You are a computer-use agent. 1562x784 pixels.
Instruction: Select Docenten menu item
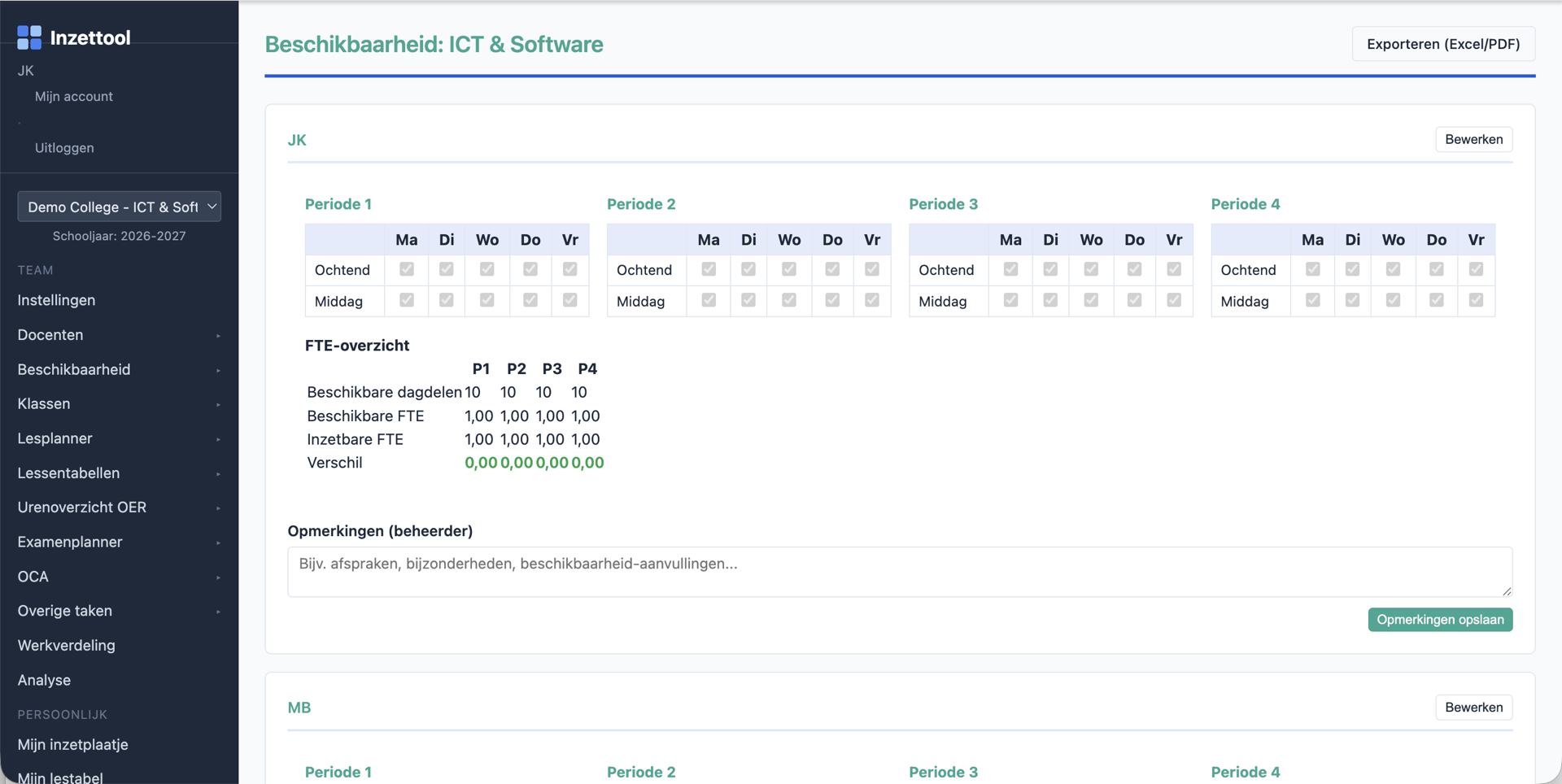pos(50,334)
